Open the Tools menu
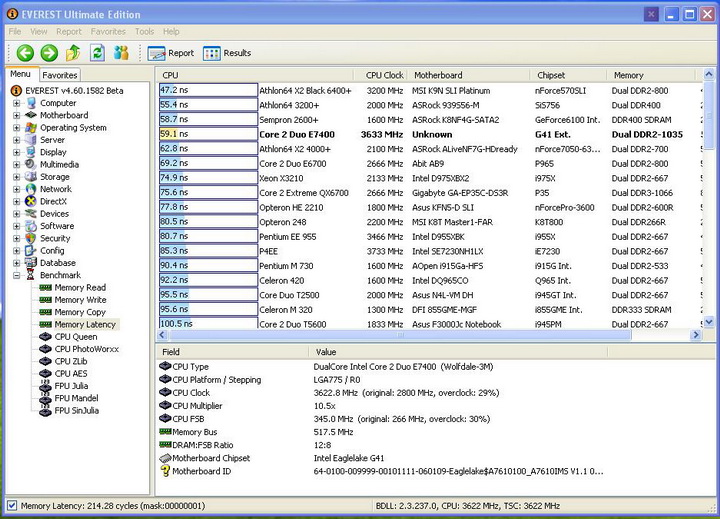 click(x=144, y=31)
